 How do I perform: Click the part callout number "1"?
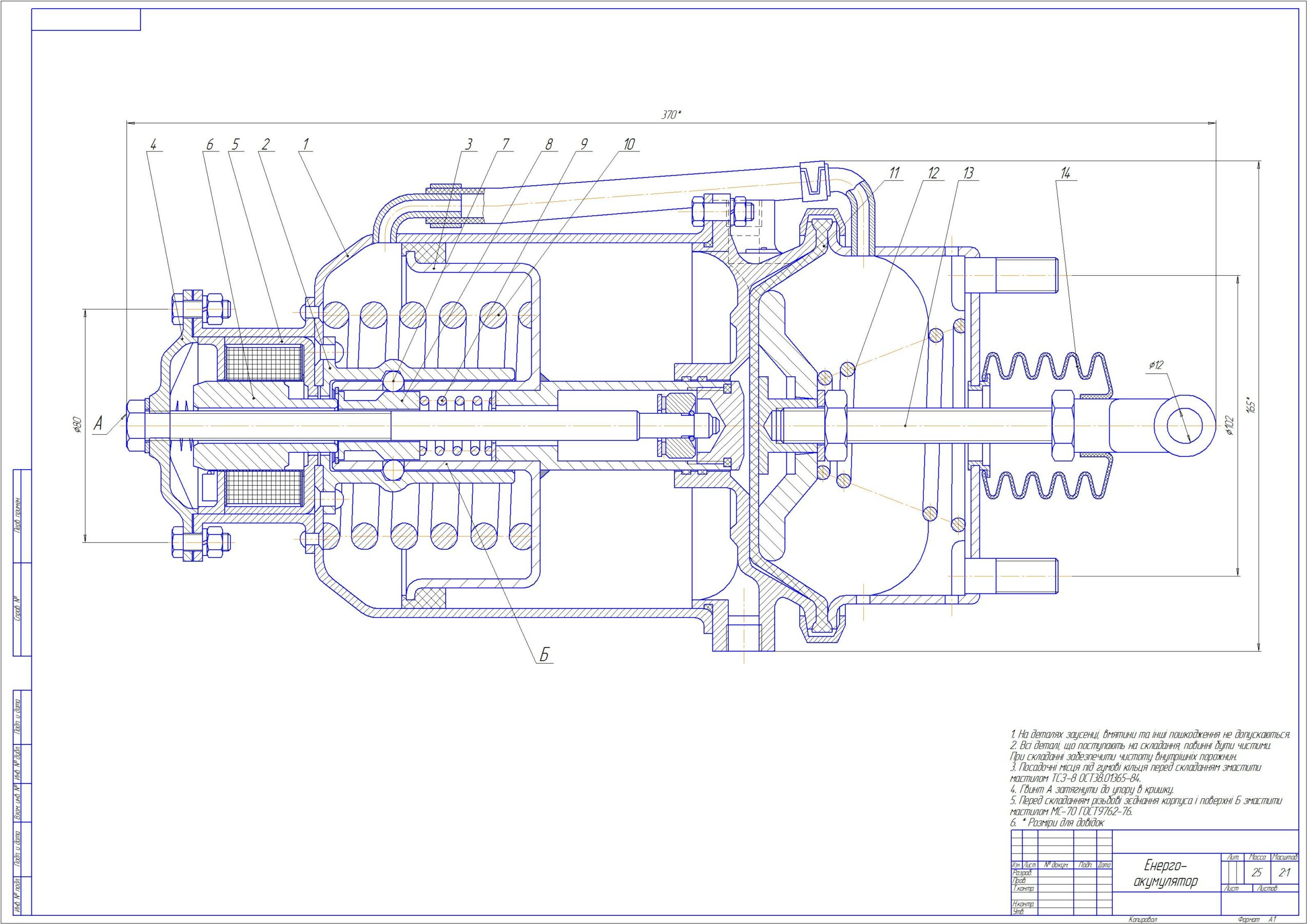(305, 144)
